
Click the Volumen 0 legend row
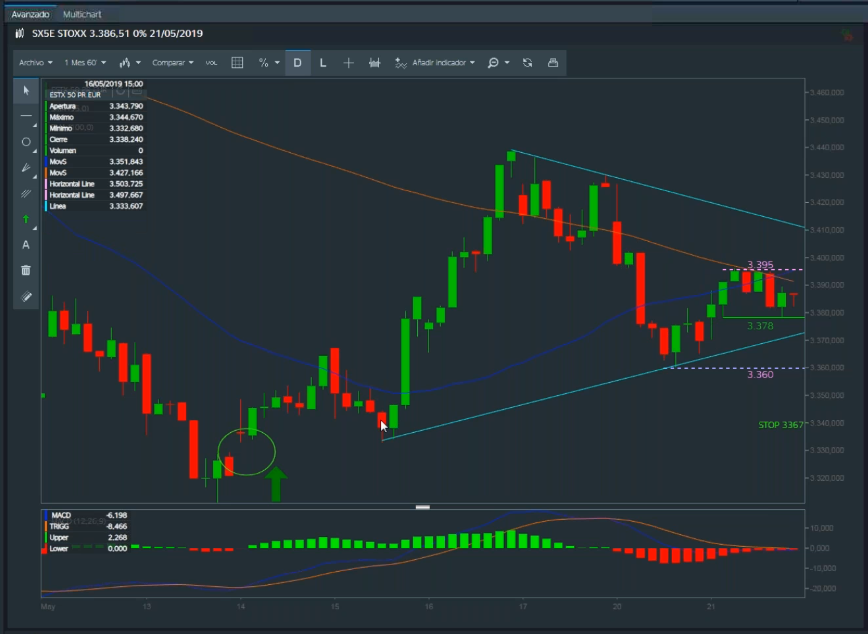(96, 151)
